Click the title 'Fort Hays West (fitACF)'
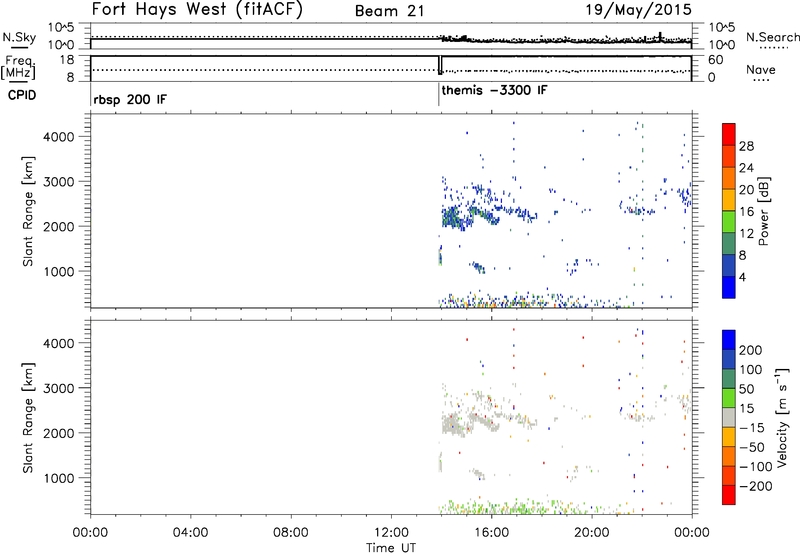800x554 pixels. point(197,9)
